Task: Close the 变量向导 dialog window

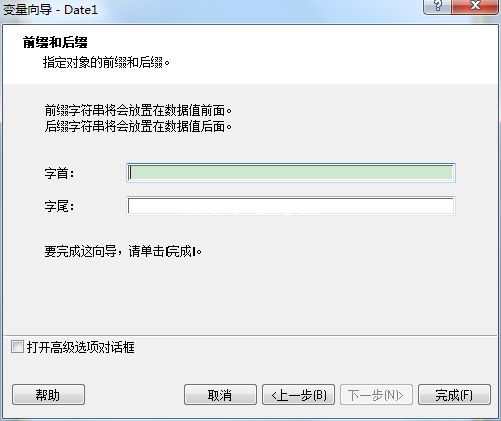Action: (x=475, y=7)
